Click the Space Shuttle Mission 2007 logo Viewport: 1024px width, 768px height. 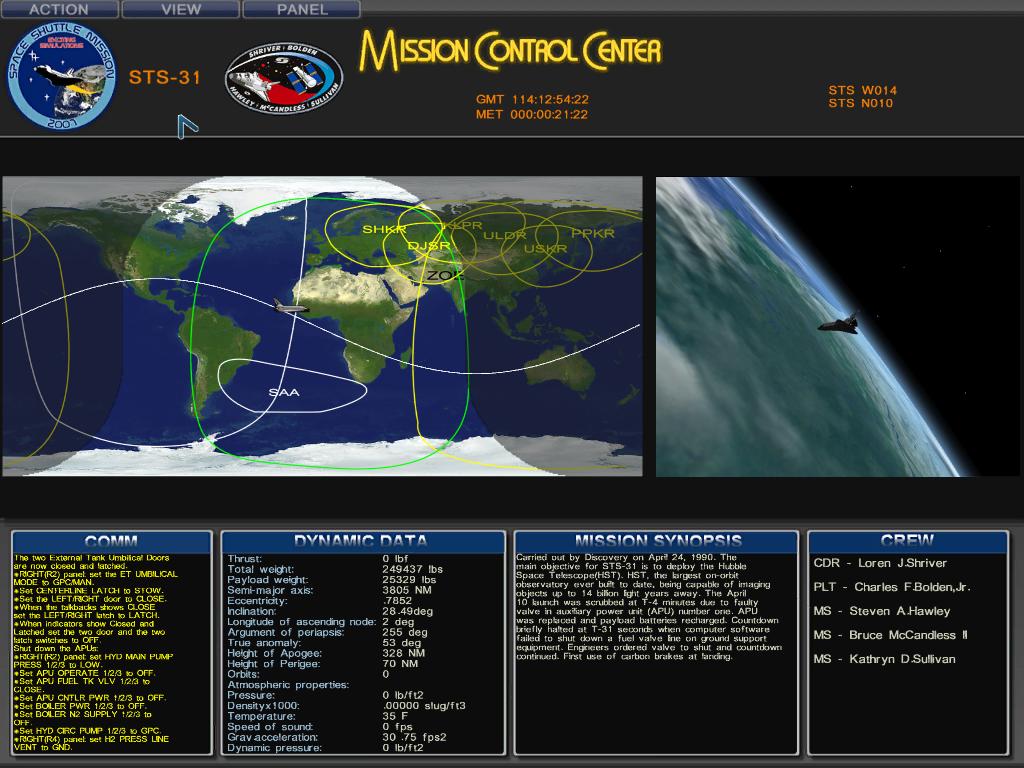tap(61, 75)
